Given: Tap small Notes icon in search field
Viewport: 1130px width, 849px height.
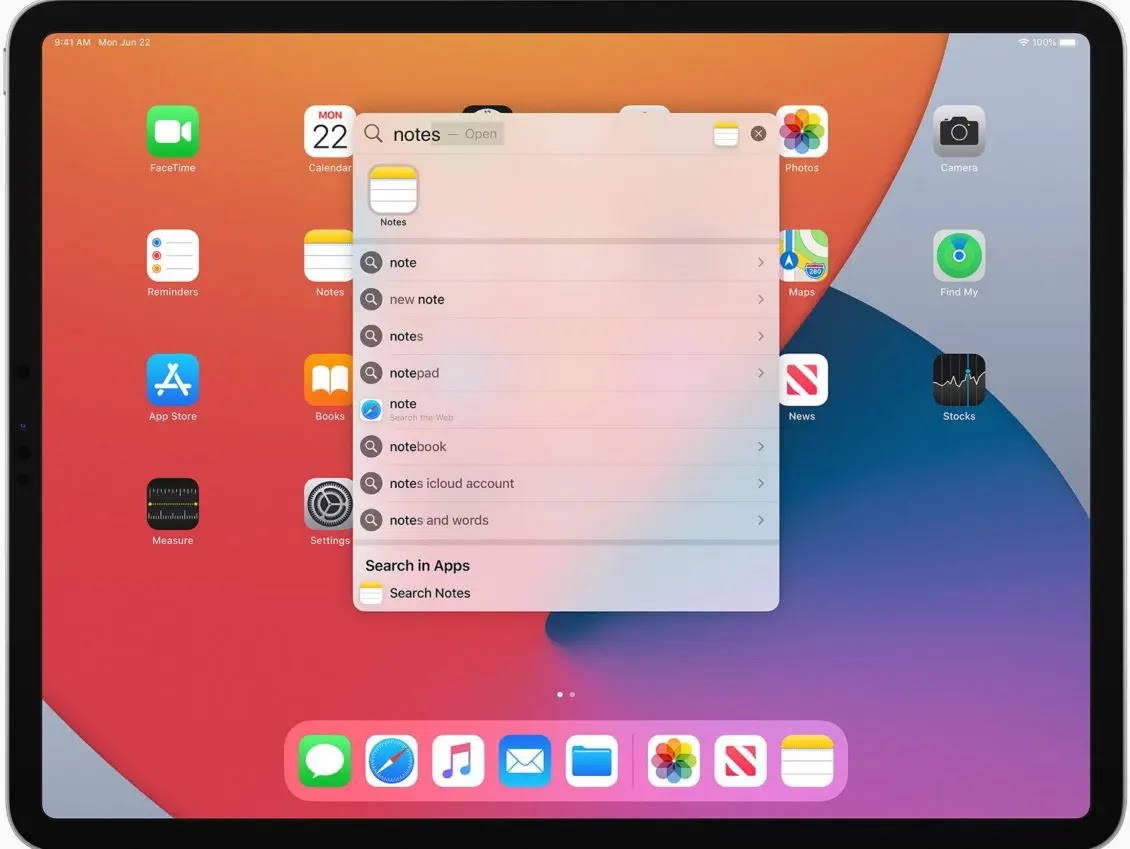Looking at the screenshot, I should 726,134.
